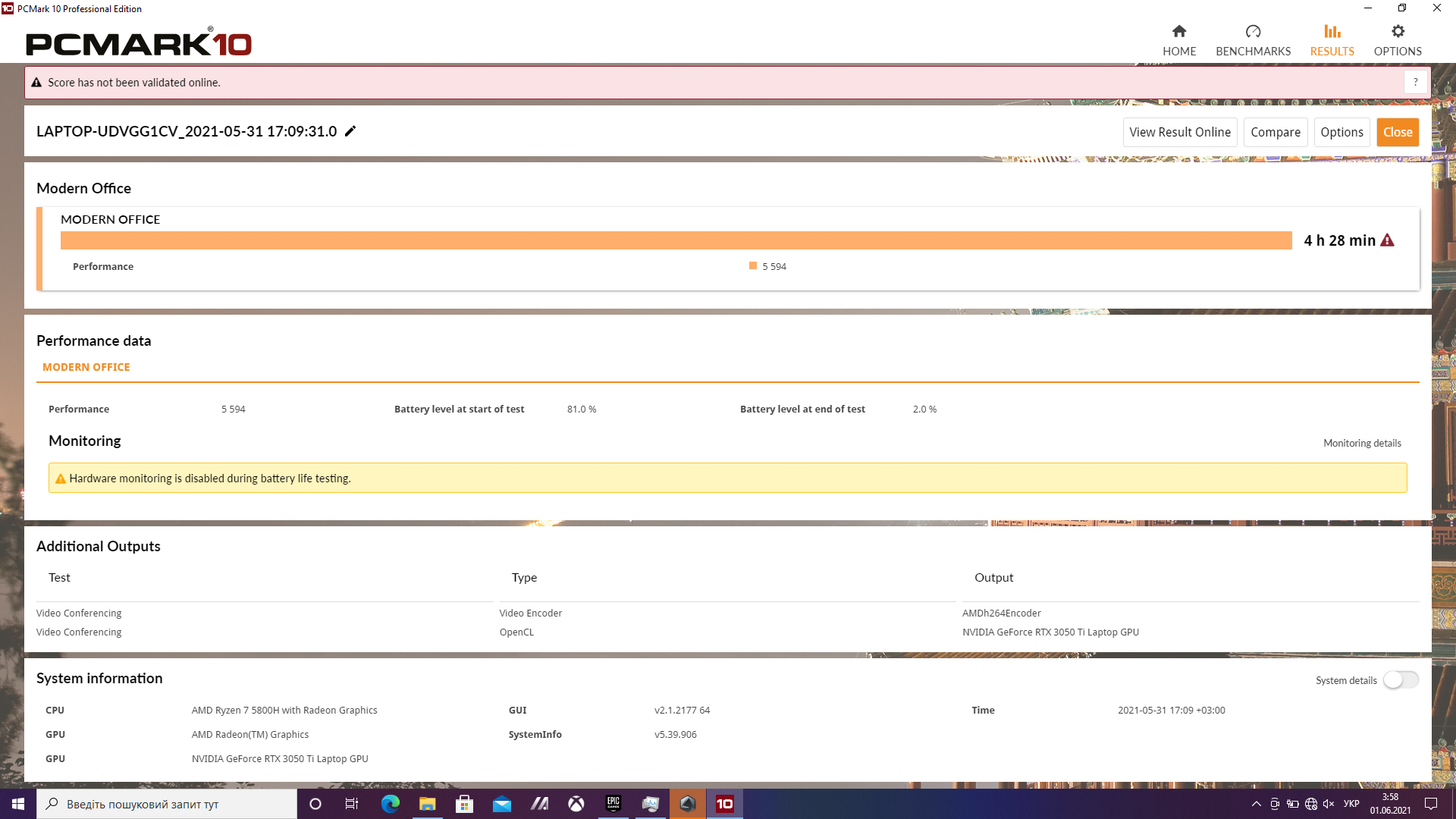Click View Result Online button
1456x819 pixels.
click(x=1180, y=132)
